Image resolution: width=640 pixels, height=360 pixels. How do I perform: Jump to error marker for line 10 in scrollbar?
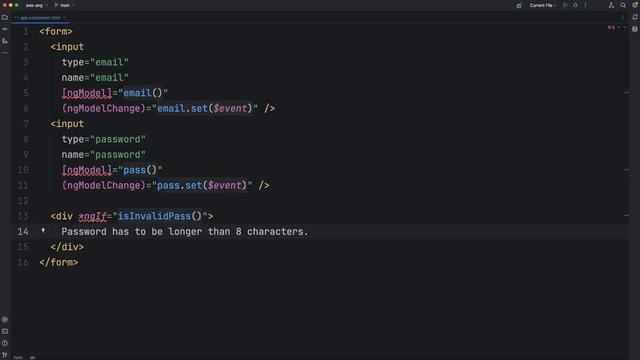click(x=627, y=169)
